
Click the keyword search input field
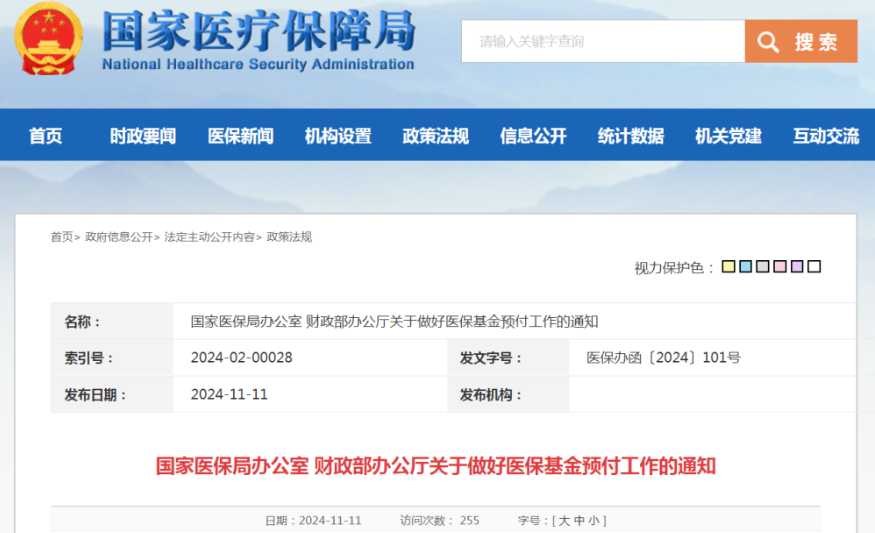[x=603, y=41]
